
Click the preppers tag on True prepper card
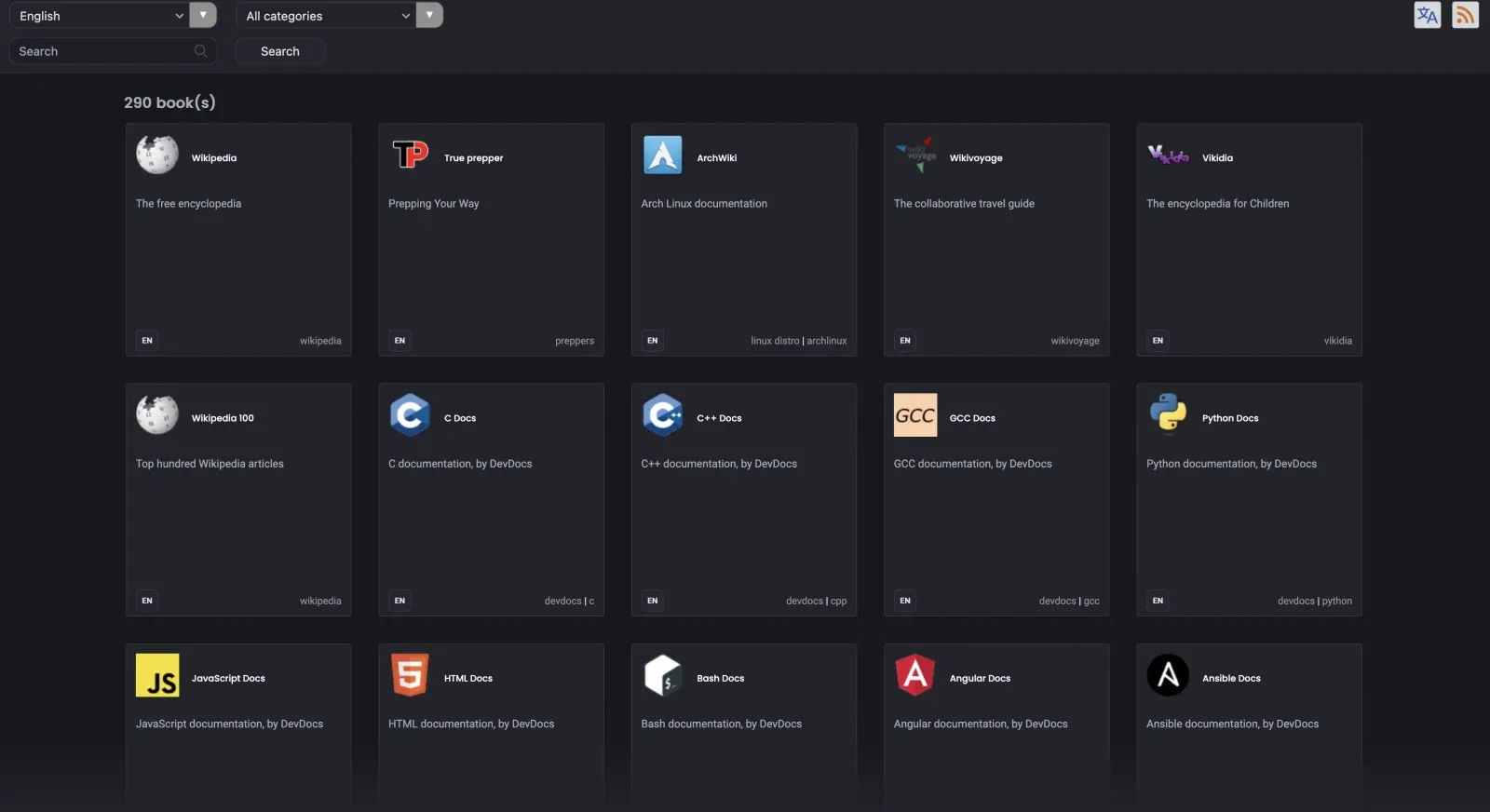pyautogui.click(x=575, y=341)
